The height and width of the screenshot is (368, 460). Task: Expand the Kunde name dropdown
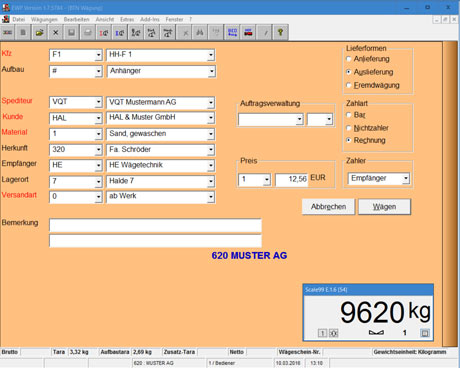[211, 118]
